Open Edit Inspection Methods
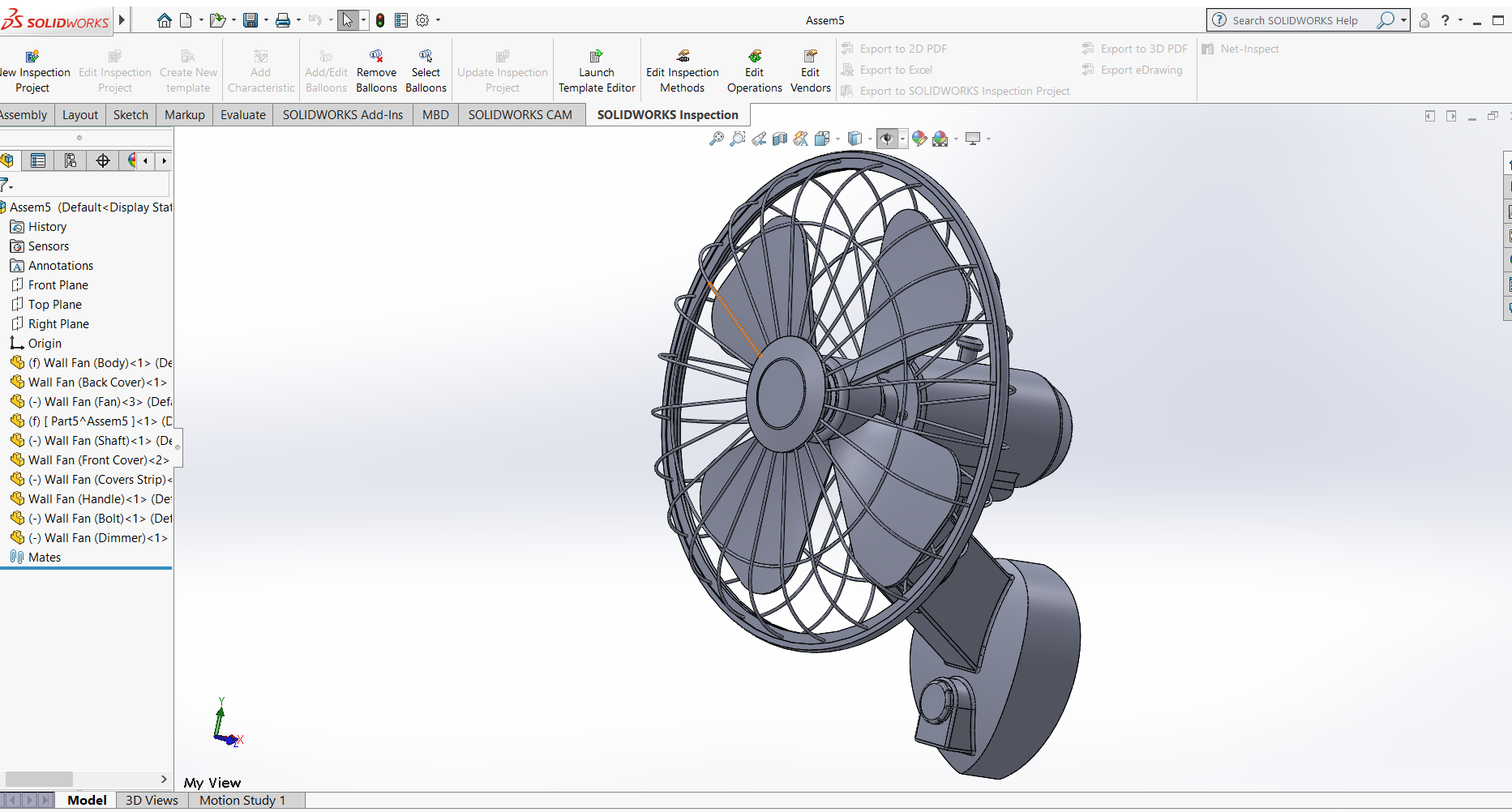The image size is (1512, 812). [683, 71]
